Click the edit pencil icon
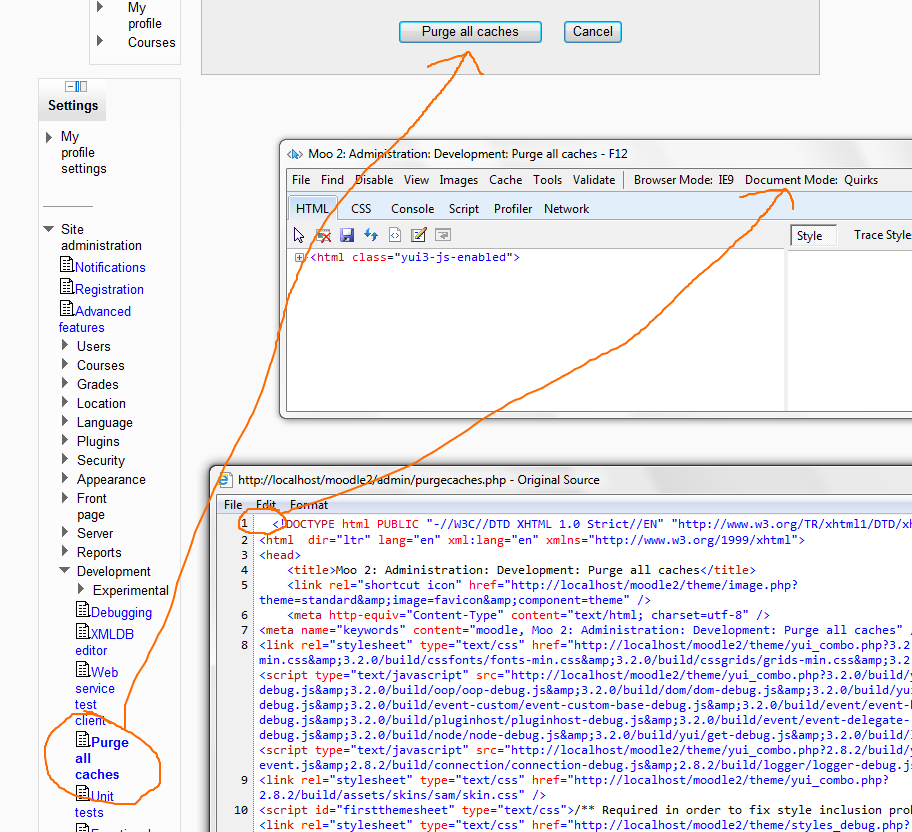The width and height of the screenshot is (912, 832). coord(419,235)
